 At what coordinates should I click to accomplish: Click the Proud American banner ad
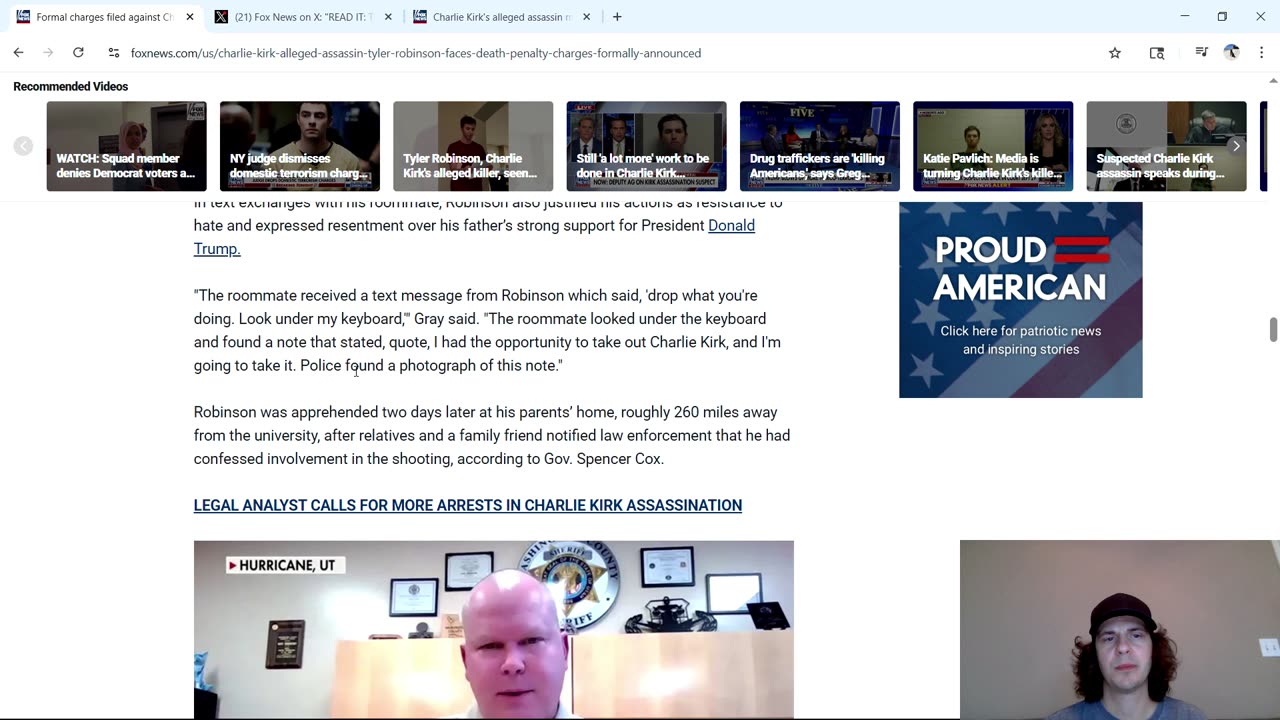point(1020,300)
